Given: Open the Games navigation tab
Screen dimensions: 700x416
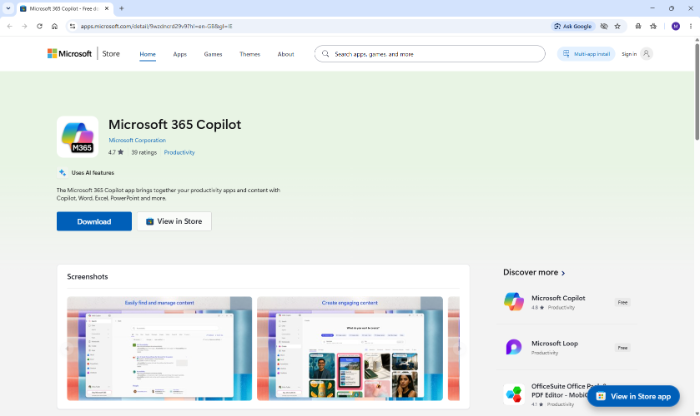Looking at the screenshot, I should [x=213, y=54].
